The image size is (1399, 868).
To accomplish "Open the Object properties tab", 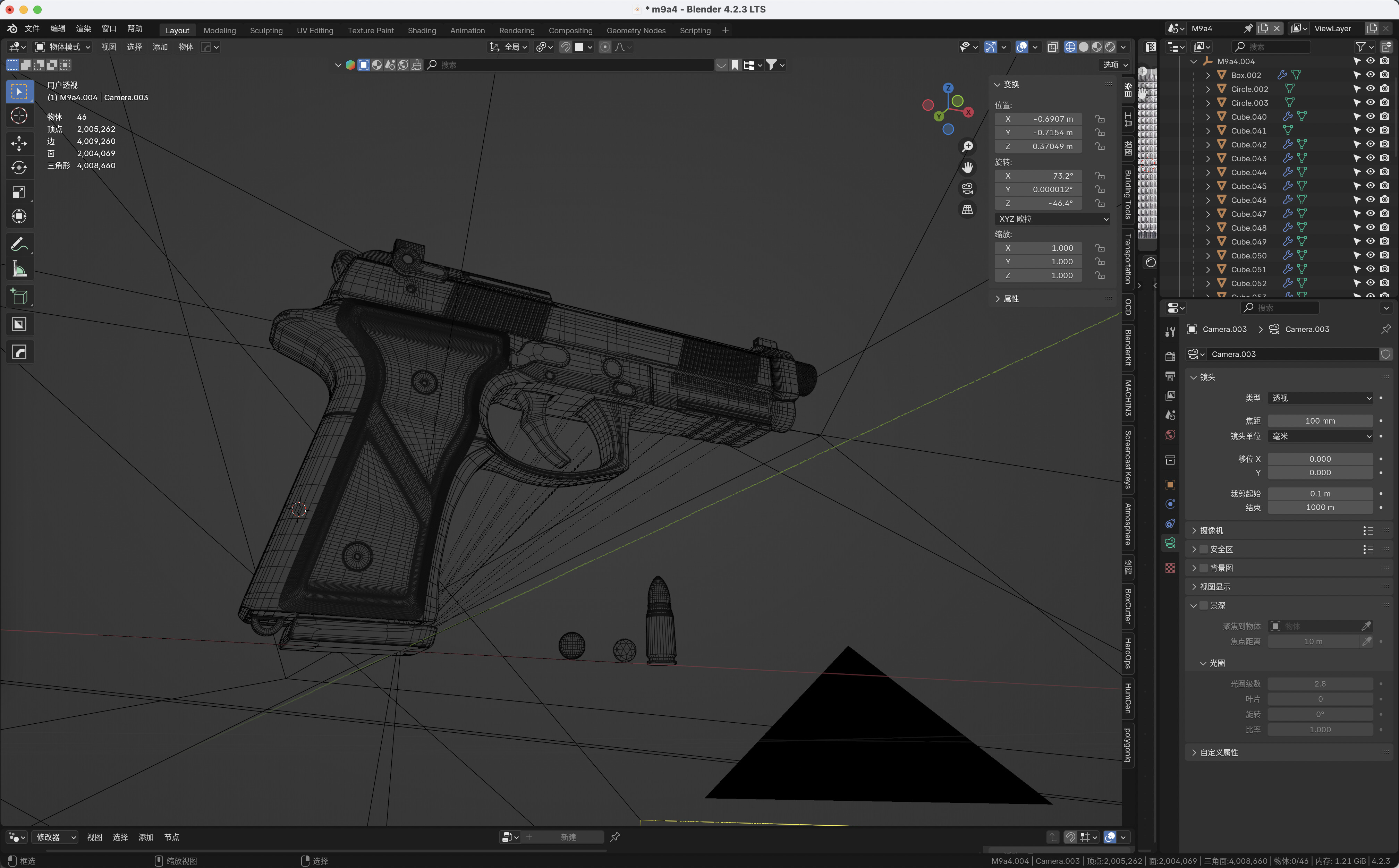I will [1170, 485].
